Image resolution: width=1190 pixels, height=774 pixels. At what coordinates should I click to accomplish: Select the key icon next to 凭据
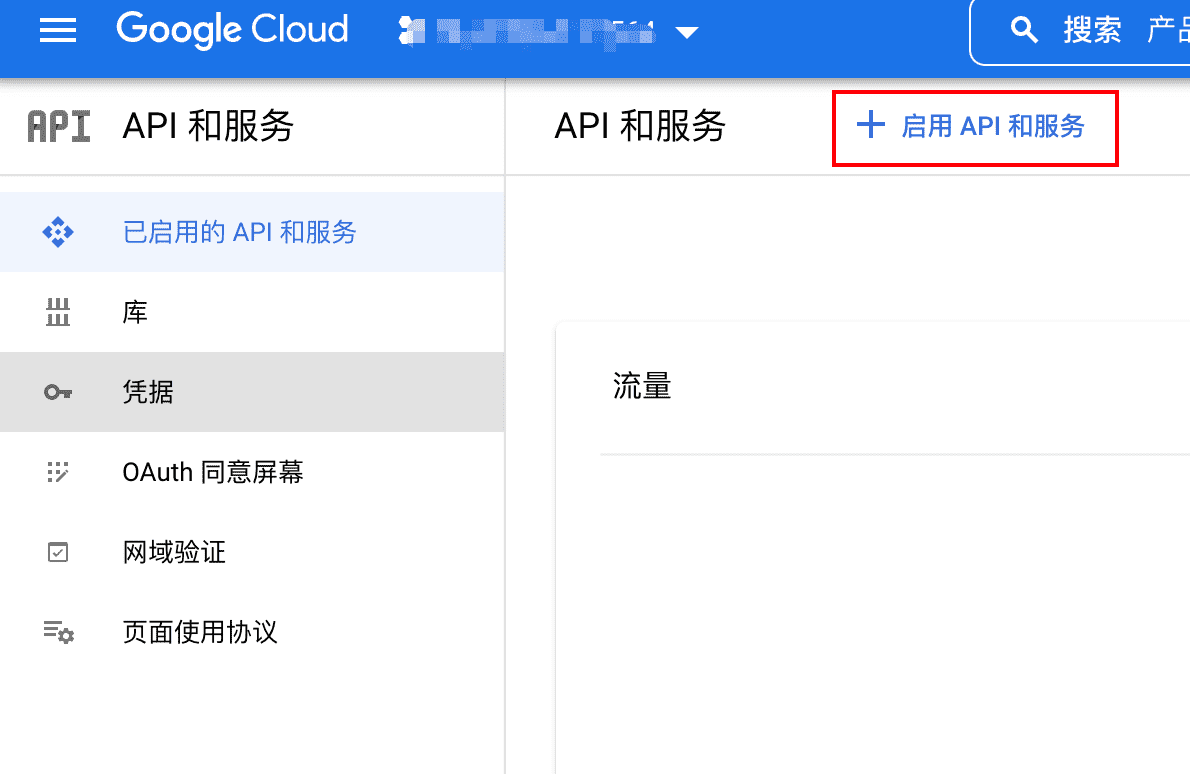point(58,392)
